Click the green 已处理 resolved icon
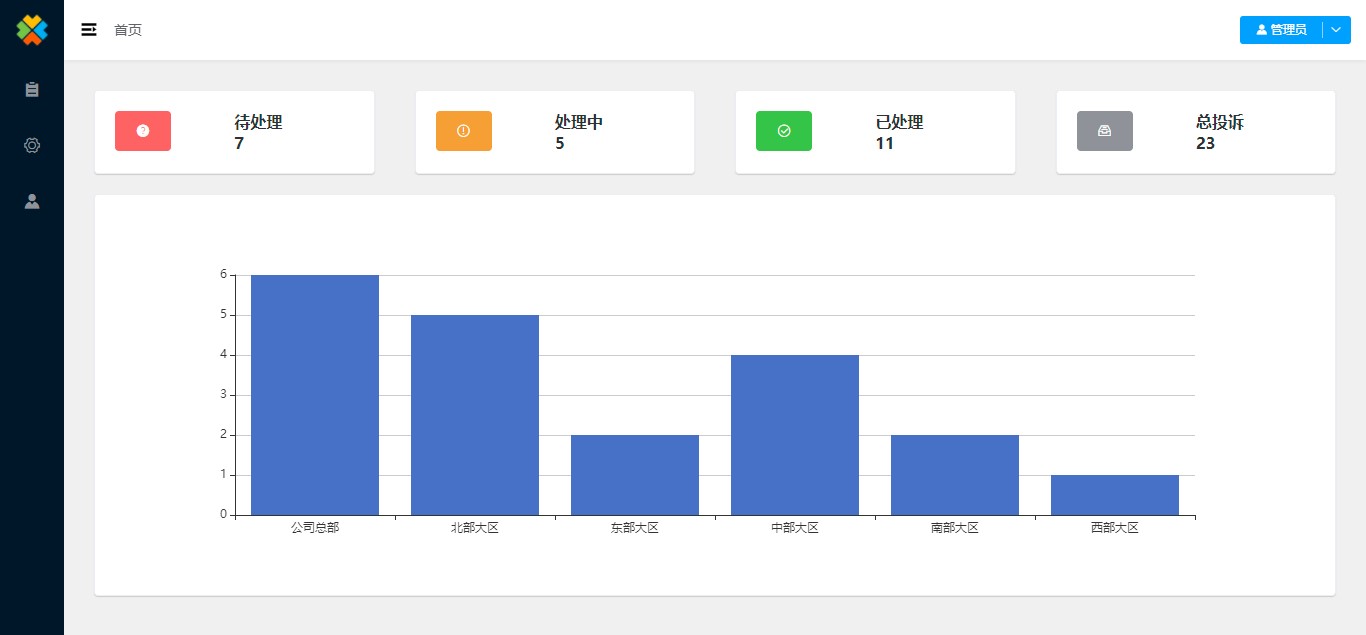This screenshot has width=1366, height=635. pyautogui.click(x=783, y=131)
